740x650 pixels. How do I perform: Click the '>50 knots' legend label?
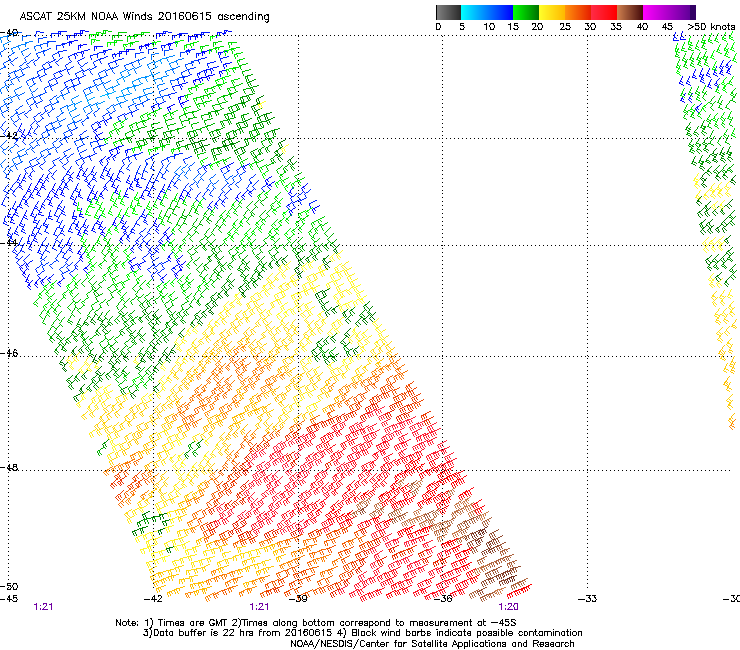[711, 27]
